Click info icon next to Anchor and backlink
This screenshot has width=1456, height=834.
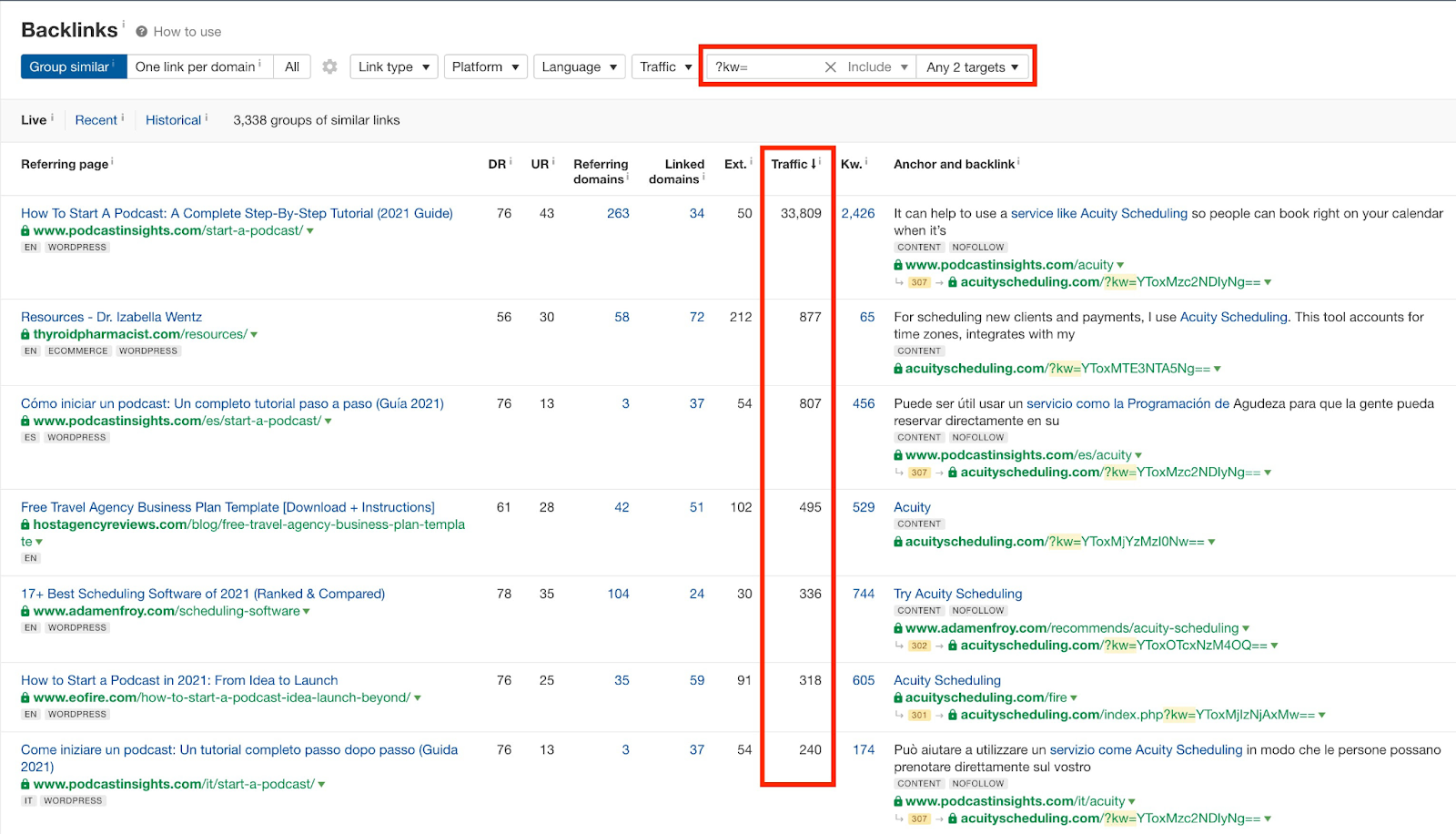[x=1018, y=161]
